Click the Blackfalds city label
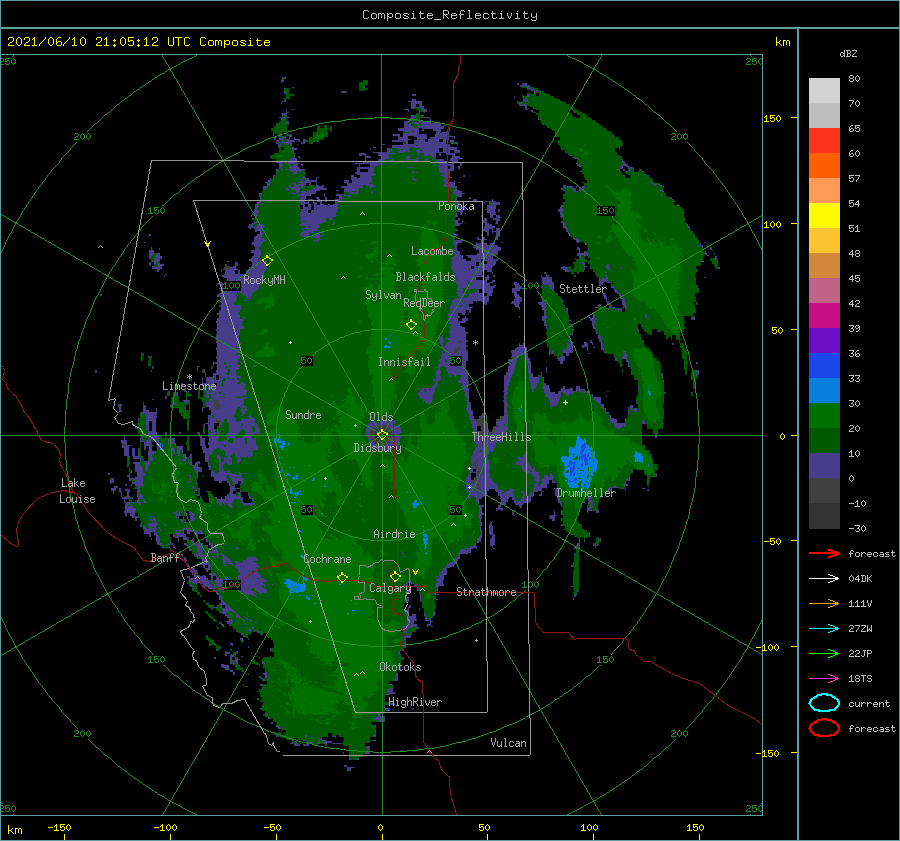Image resolution: width=900 pixels, height=841 pixels. click(x=425, y=277)
